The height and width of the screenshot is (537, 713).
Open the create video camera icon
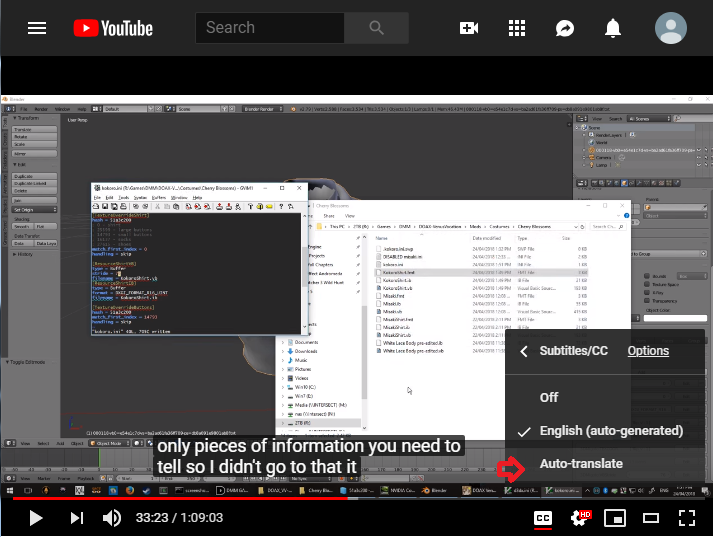click(x=469, y=28)
